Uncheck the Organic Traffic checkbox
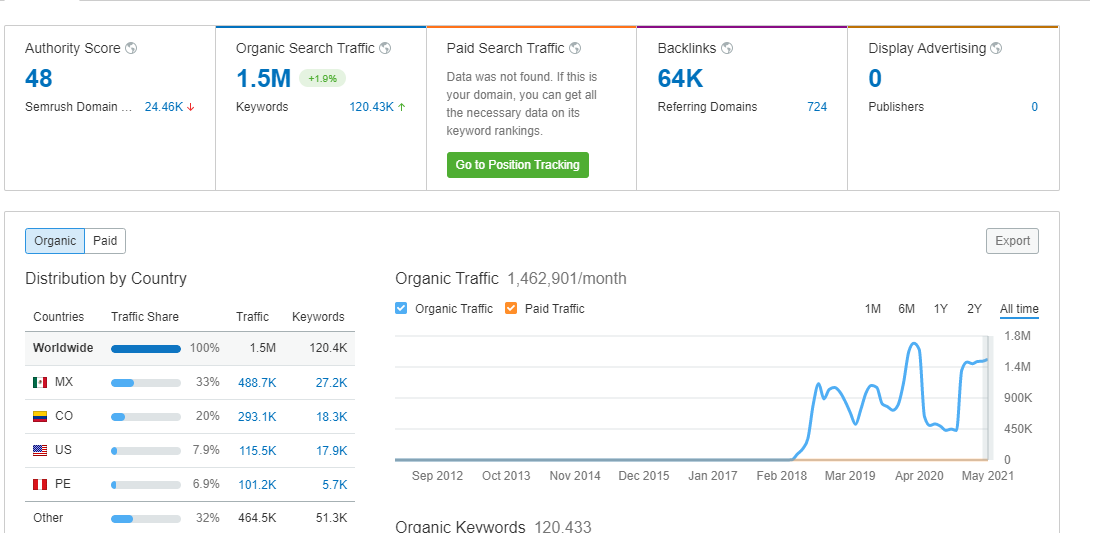This screenshot has height=533, width=1105. (401, 308)
